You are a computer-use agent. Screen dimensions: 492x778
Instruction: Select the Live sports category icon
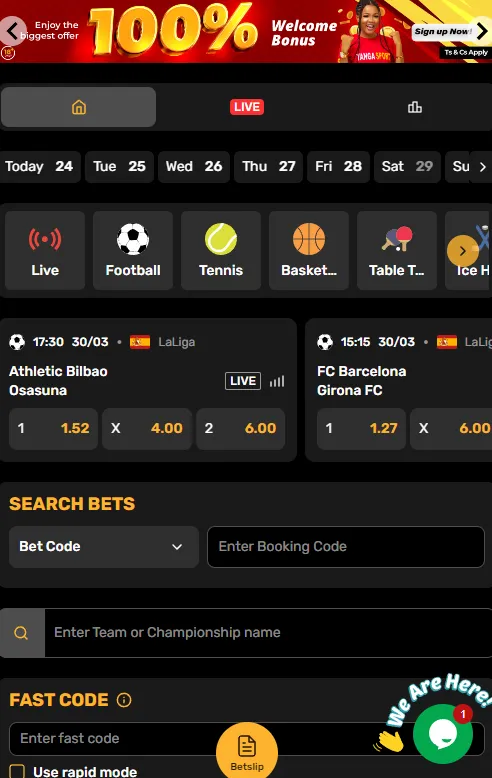[x=45, y=250]
